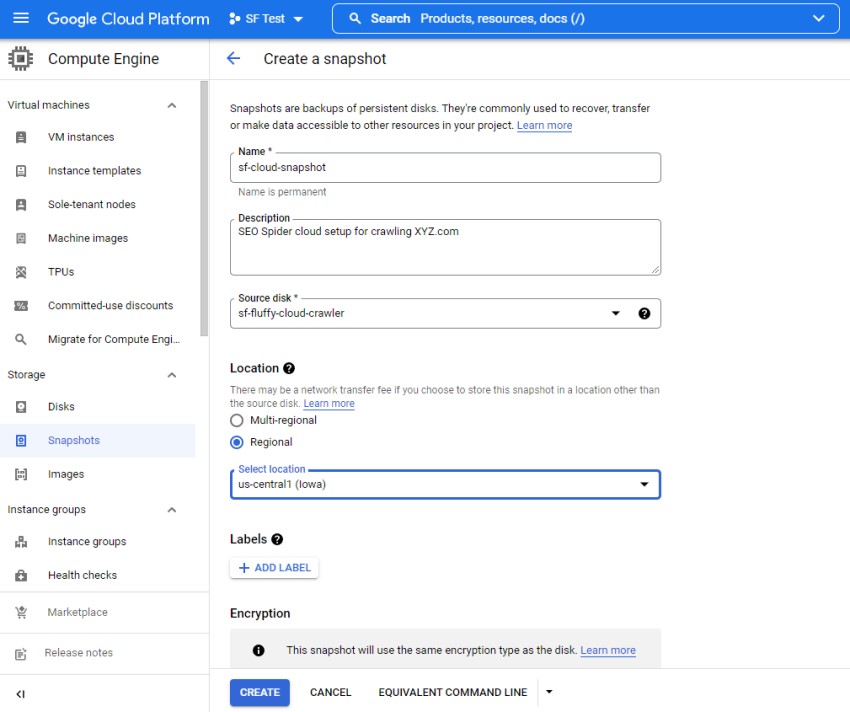Click the Marketplace cart icon

coord(21,612)
